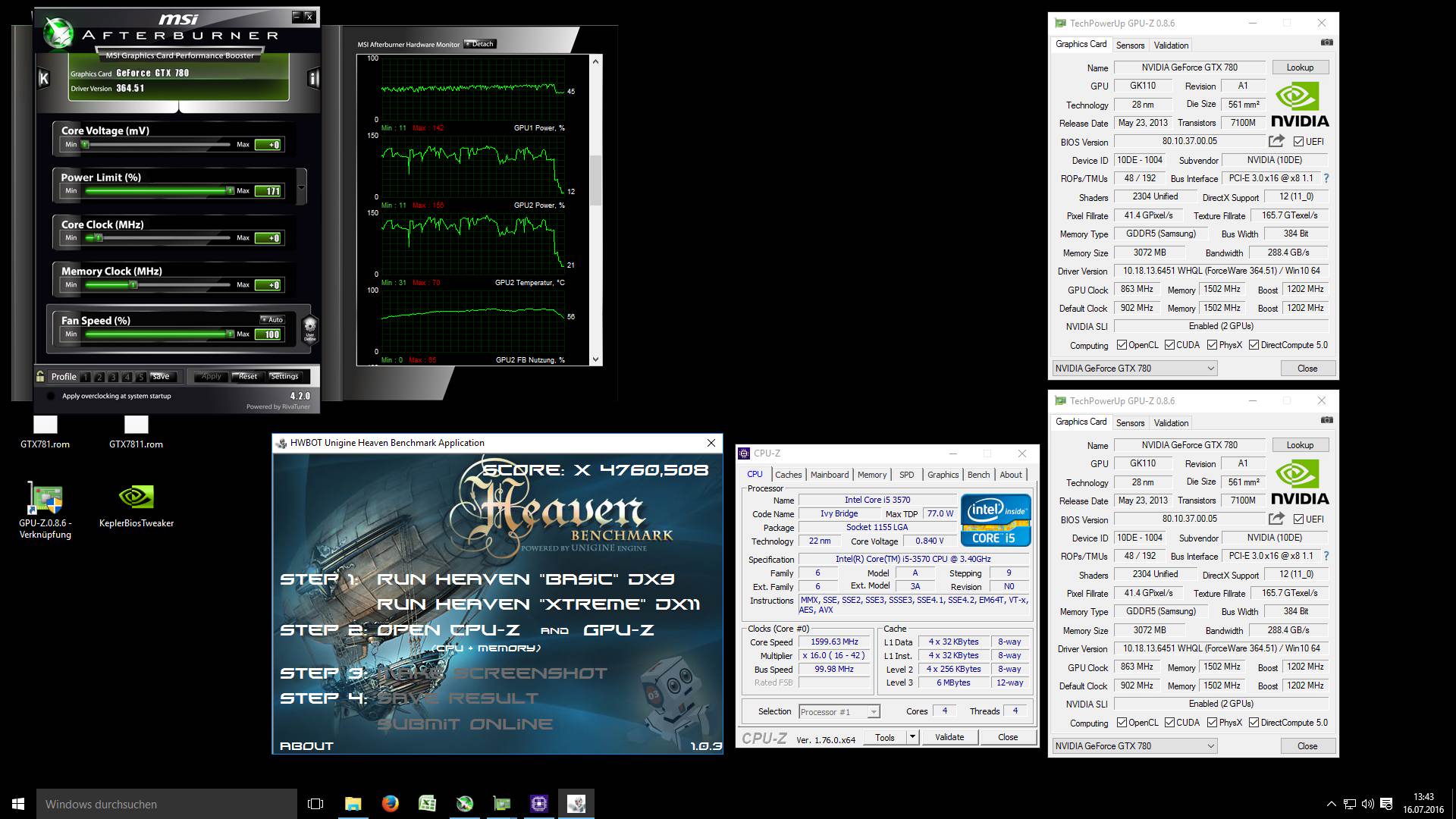This screenshot has width=1456, height=819.
Task: Save the current Afterburner profile
Action: point(161,376)
